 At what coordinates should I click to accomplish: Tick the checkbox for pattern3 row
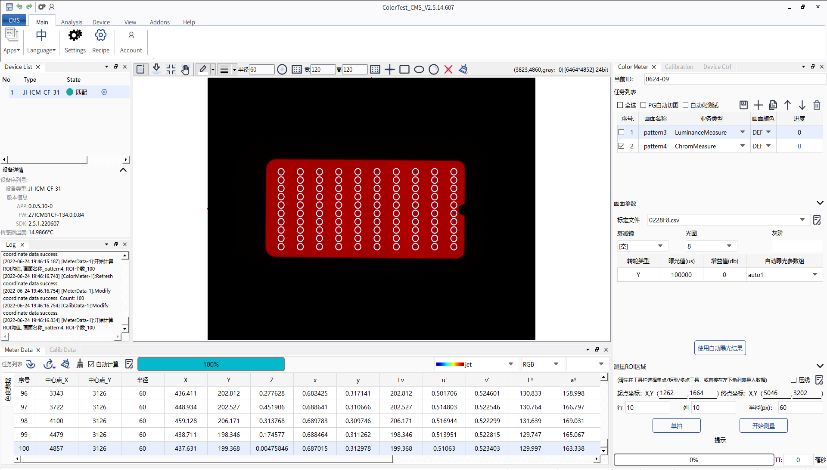622,132
